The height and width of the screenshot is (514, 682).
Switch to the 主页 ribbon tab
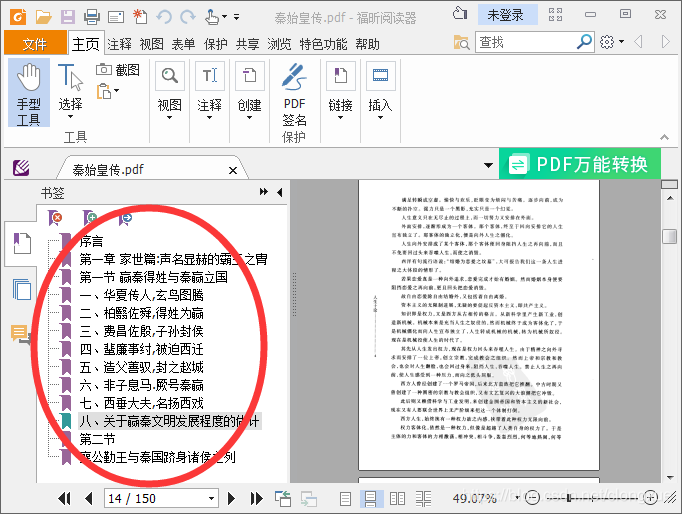tap(86, 43)
